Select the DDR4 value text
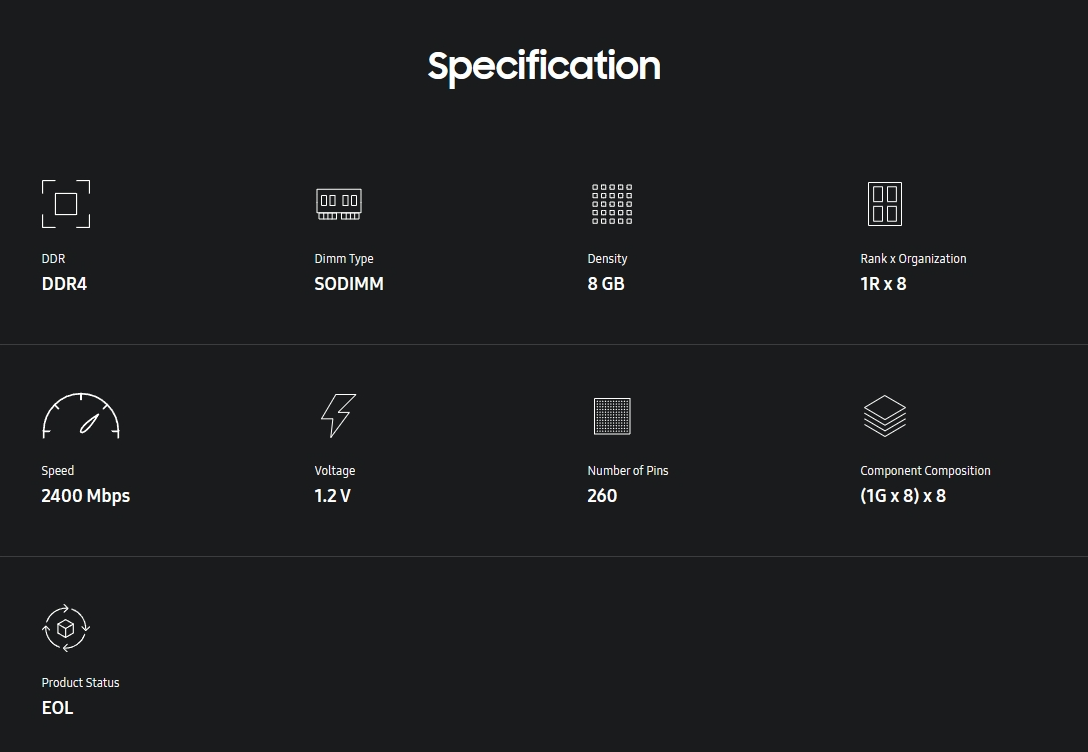This screenshot has width=1088, height=752. (x=65, y=284)
